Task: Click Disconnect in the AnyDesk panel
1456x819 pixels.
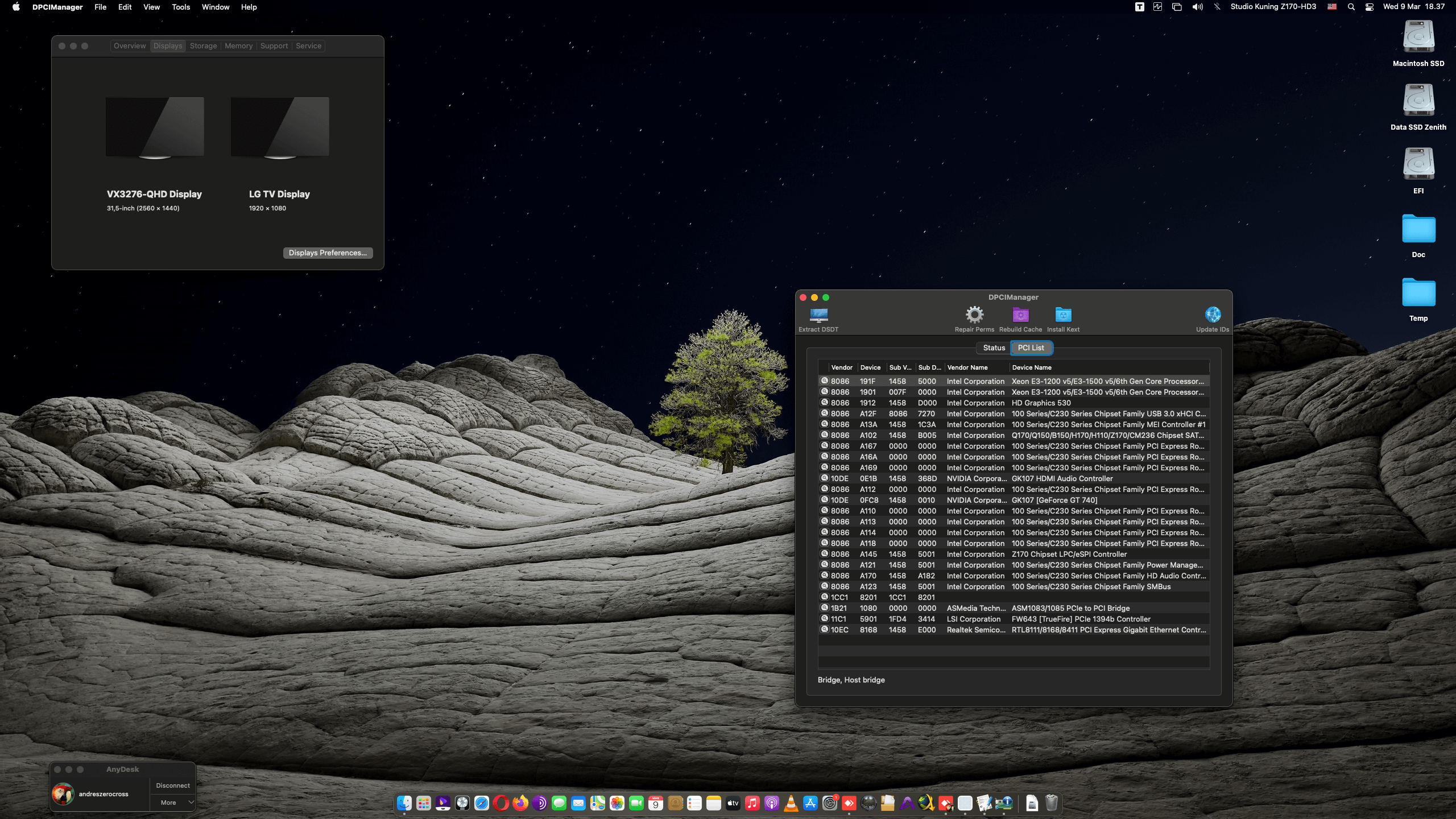Action: click(172, 785)
